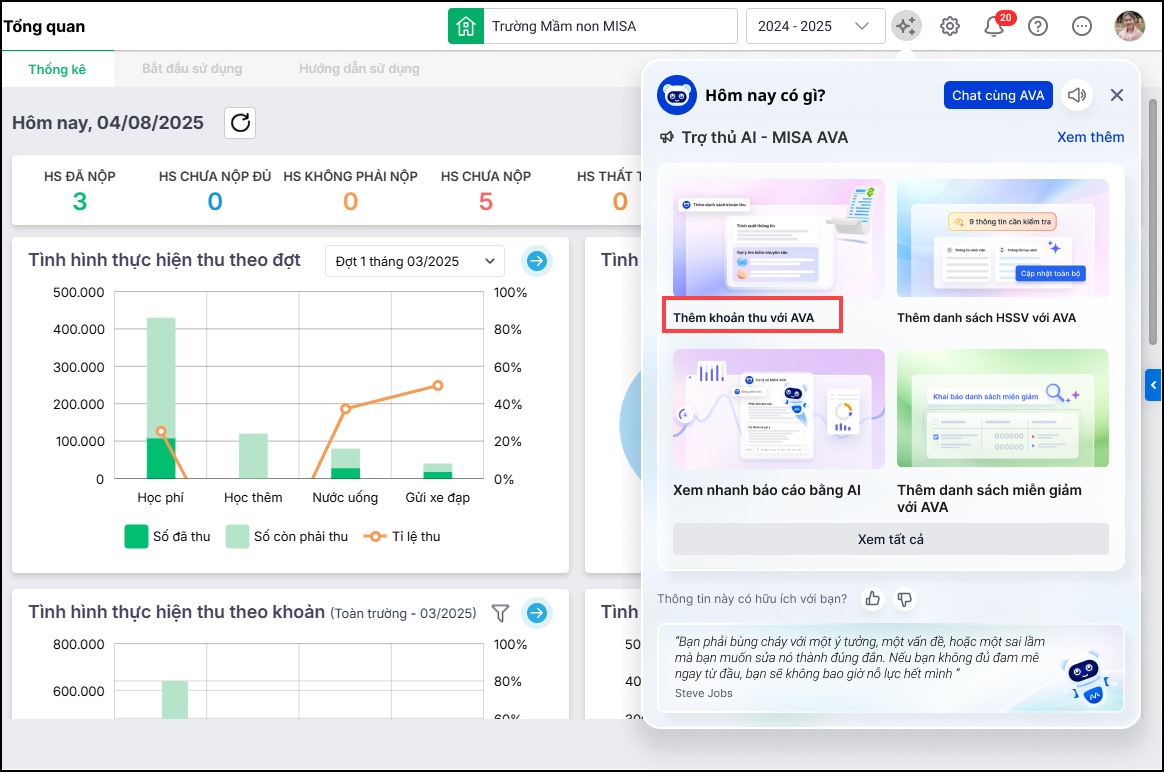Switch to the Bắt đầu sử dụng tab
1164x772 pixels.
point(192,69)
